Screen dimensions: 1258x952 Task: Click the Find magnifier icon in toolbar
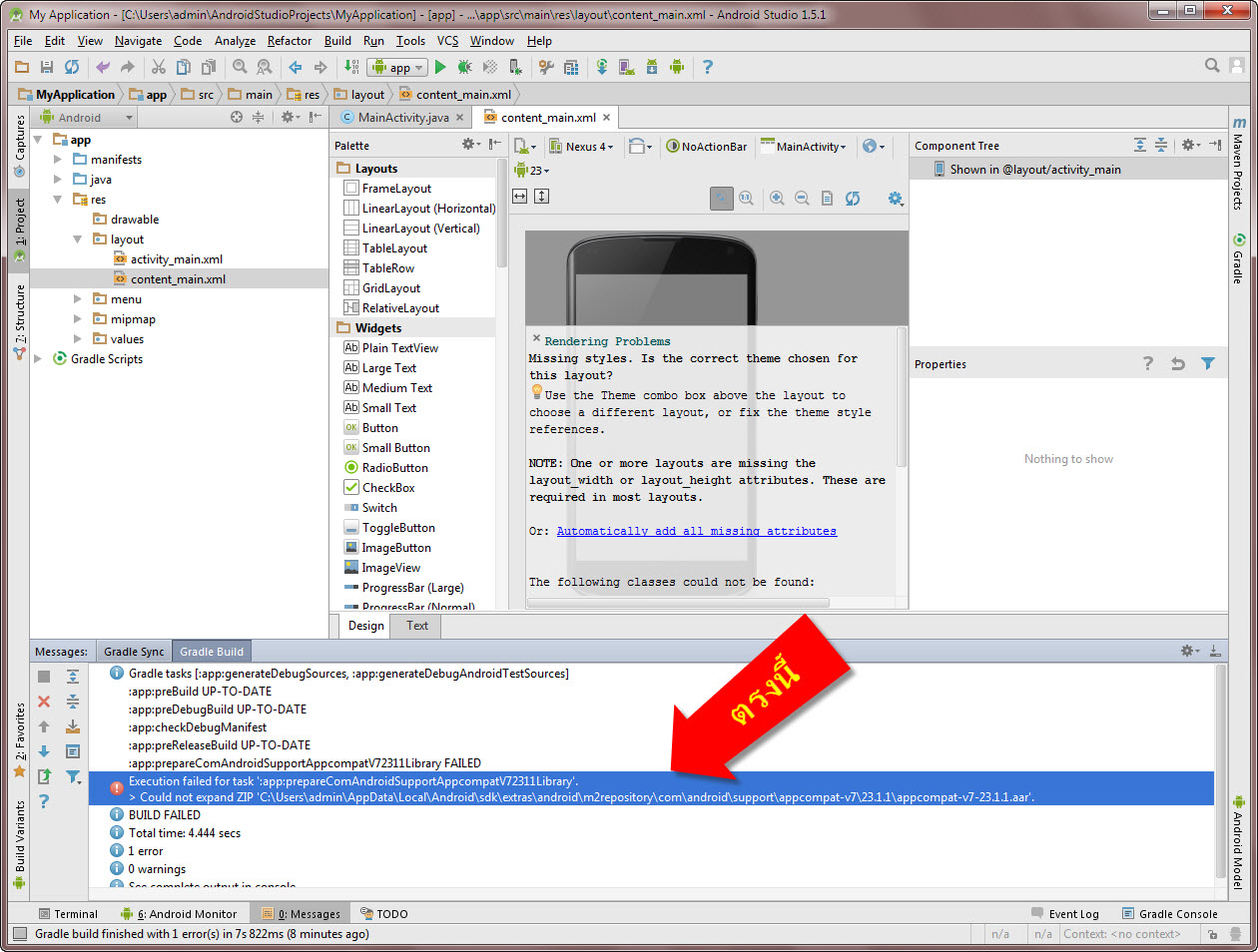[240, 67]
